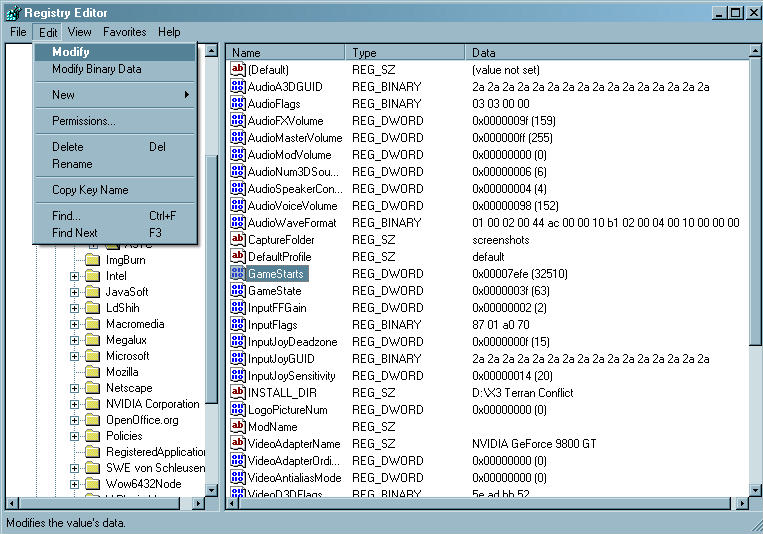
Task: Expand the Intel registry key
Action: [74, 276]
